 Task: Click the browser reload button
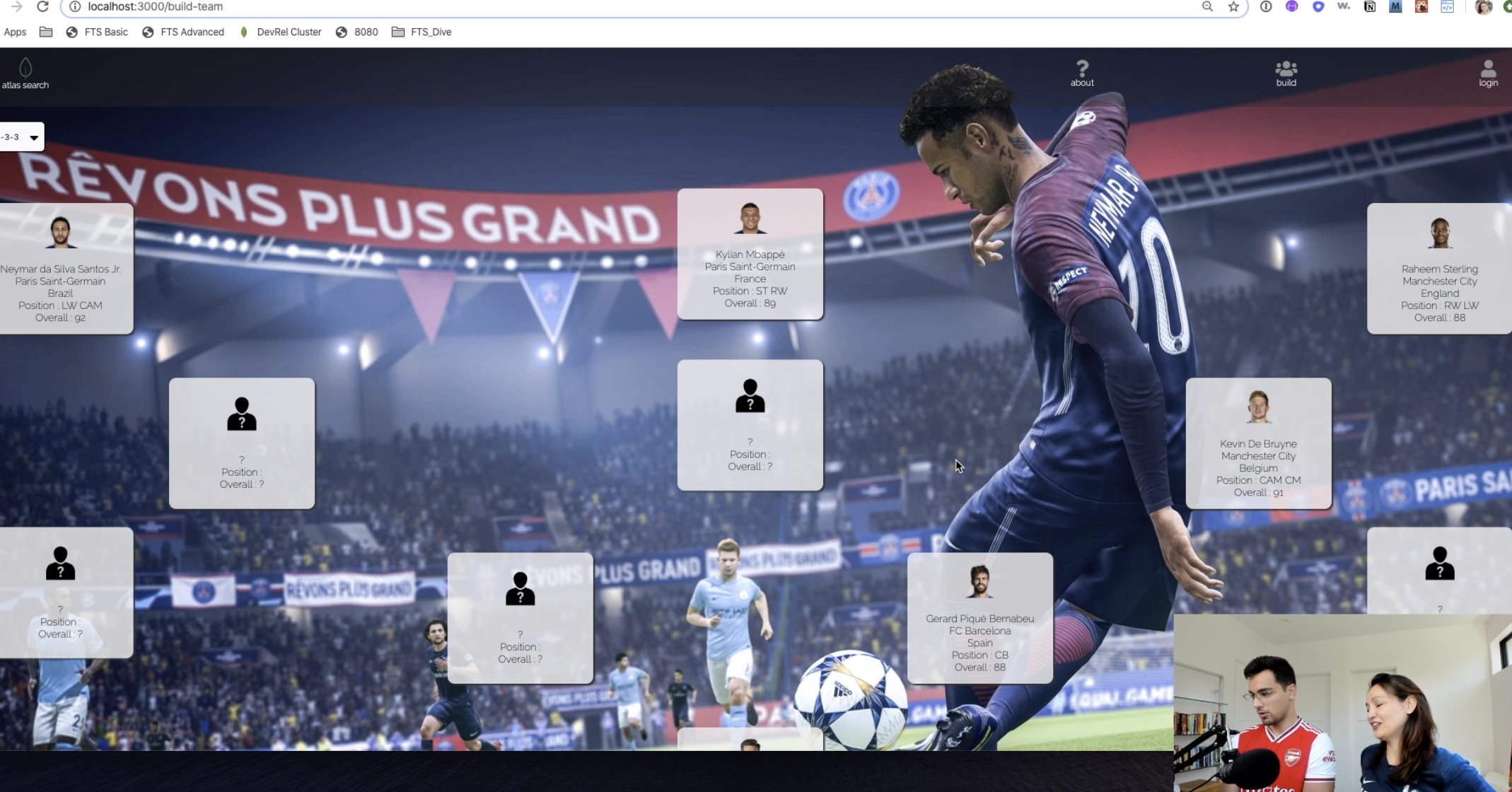(x=42, y=6)
